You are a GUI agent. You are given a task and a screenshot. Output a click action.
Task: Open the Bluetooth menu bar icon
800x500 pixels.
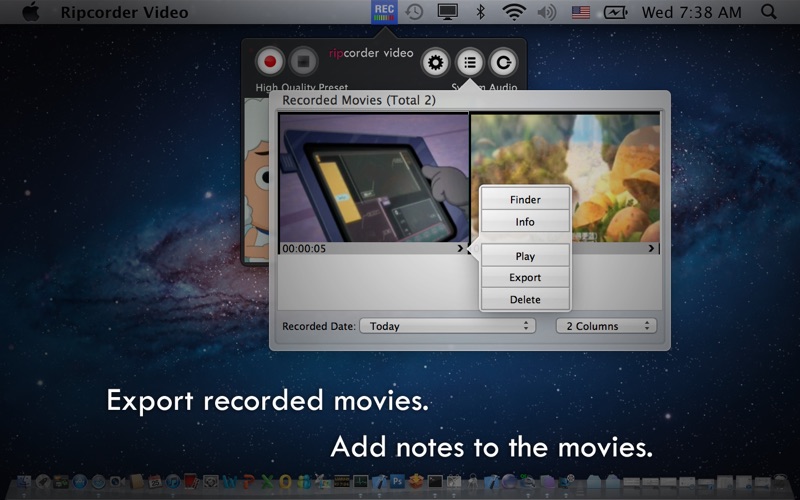(480, 12)
